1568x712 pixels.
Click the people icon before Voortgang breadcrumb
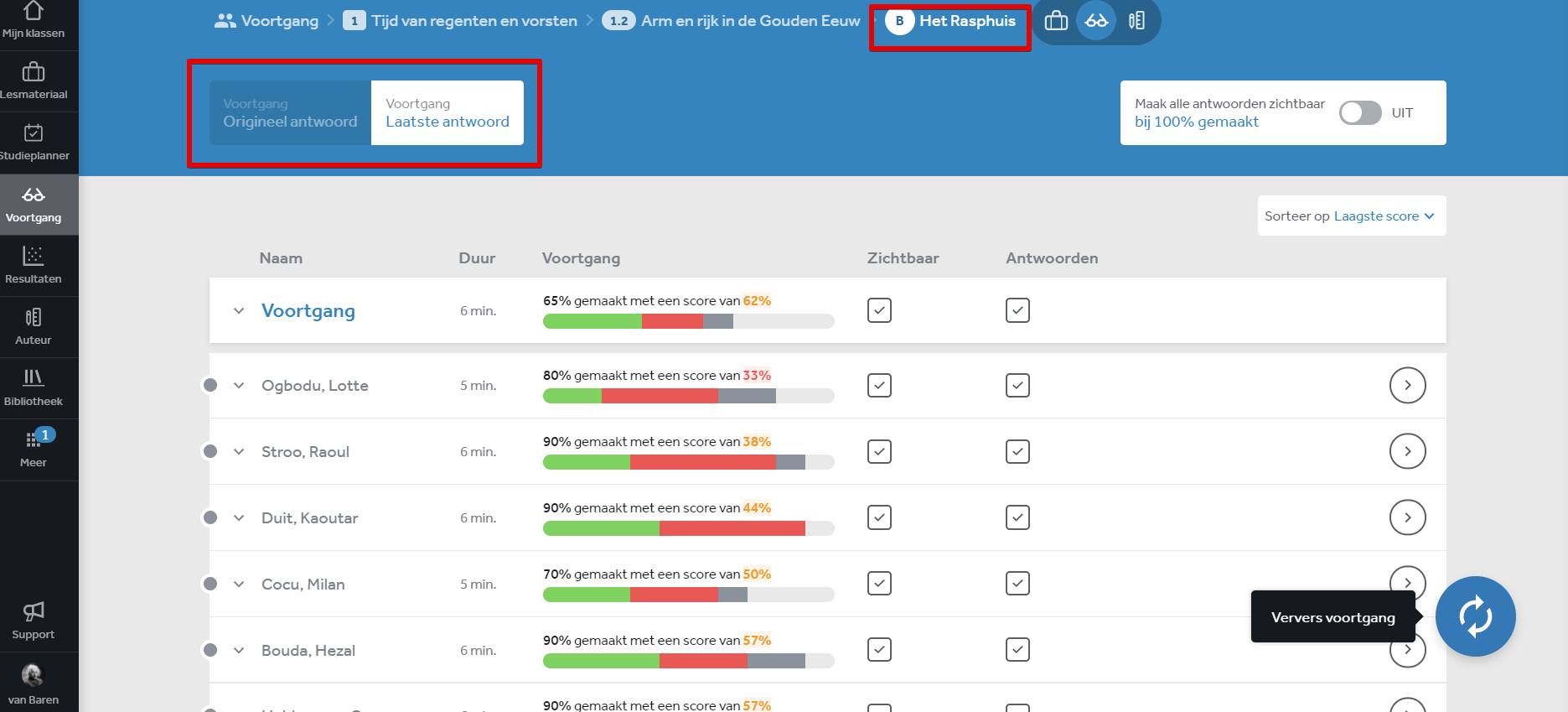pos(225,21)
